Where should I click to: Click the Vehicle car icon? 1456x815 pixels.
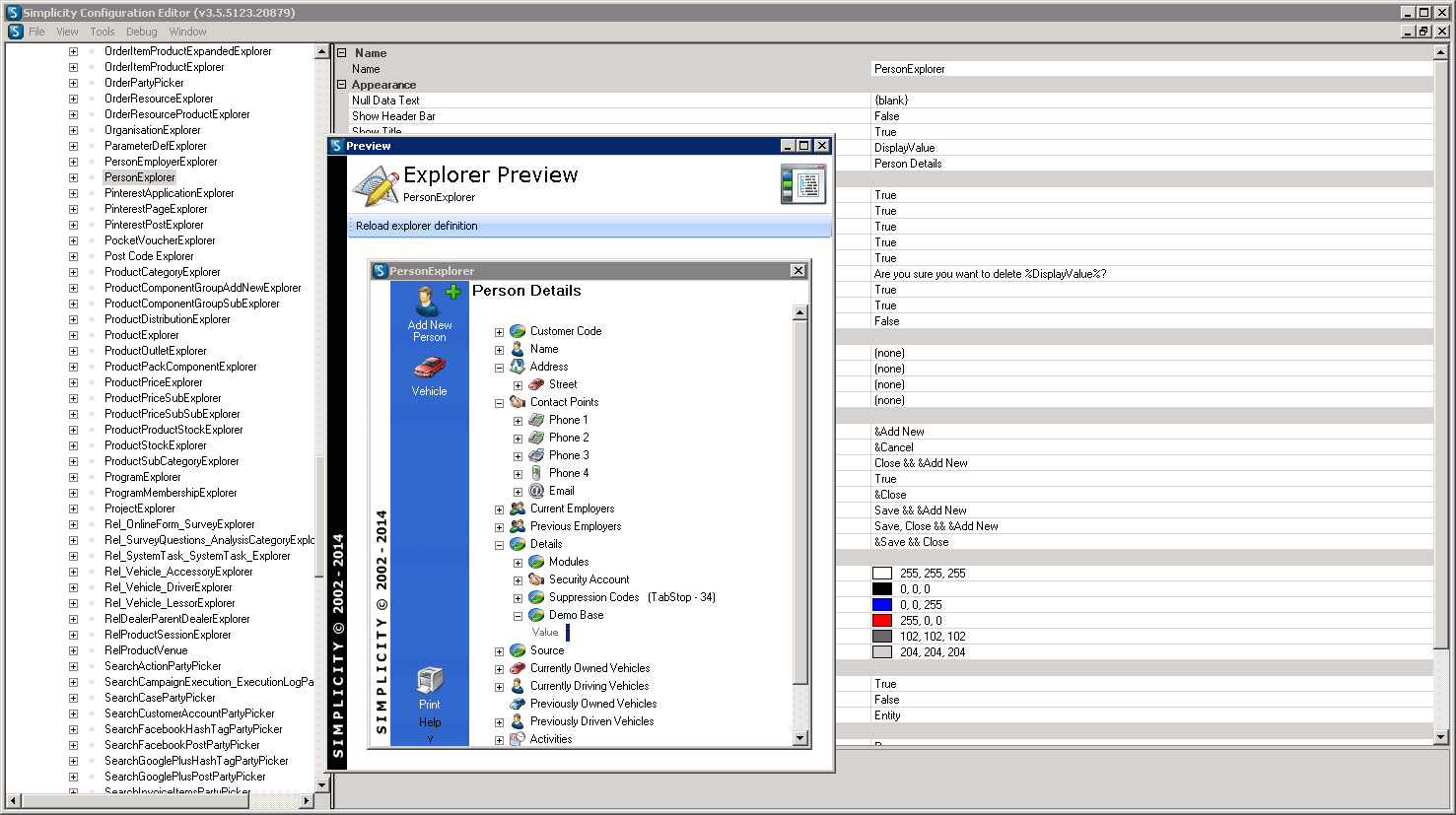[x=429, y=369]
